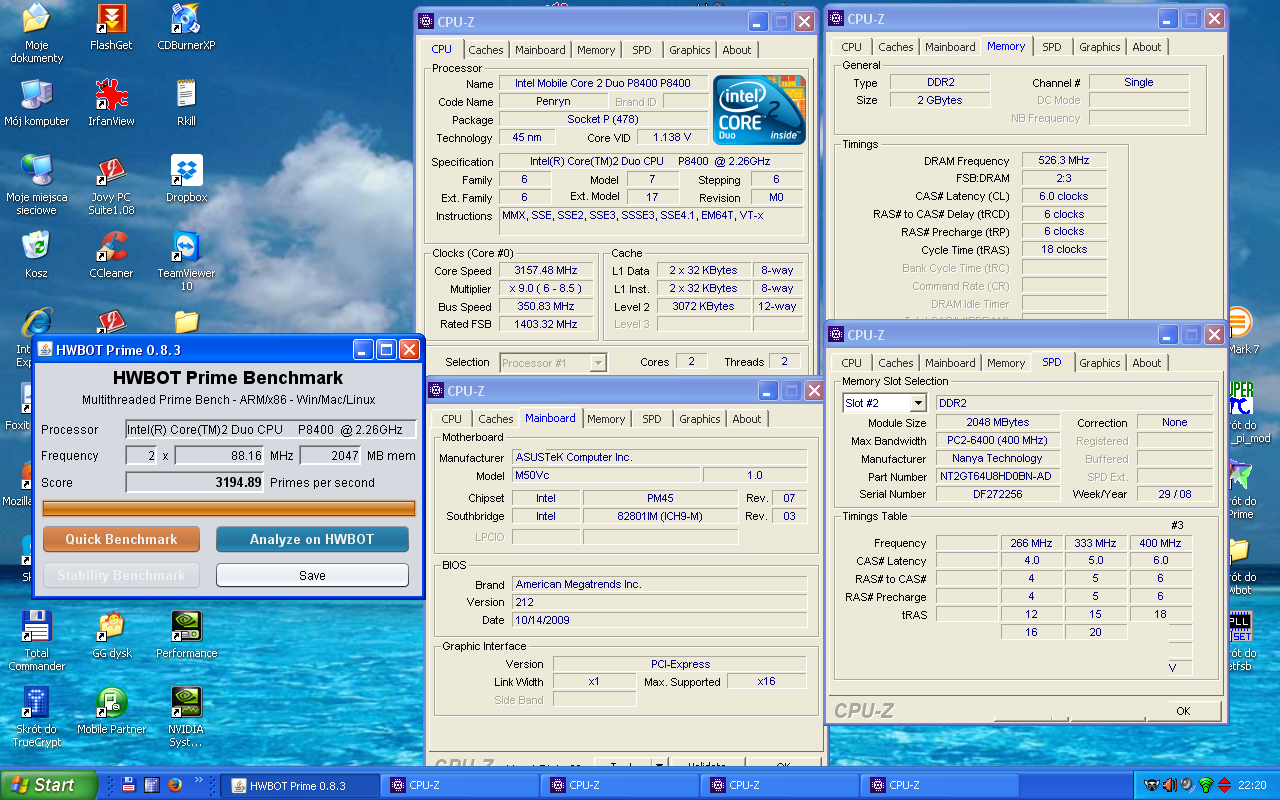
Task: Launch Mobile Partner from the desktop
Action: pyautogui.click(x=111, y=711)
